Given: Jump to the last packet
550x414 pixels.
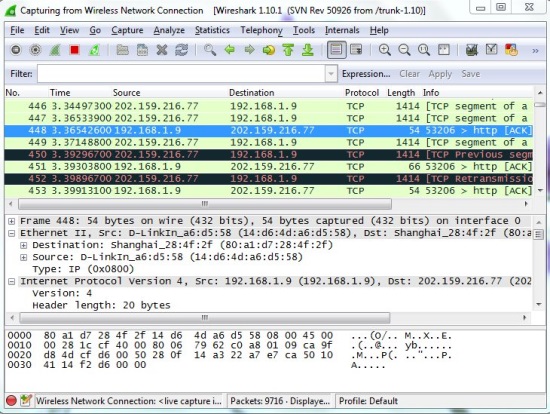Looking at the screenshot, I should pyautogui.click(x=308, y=50).
